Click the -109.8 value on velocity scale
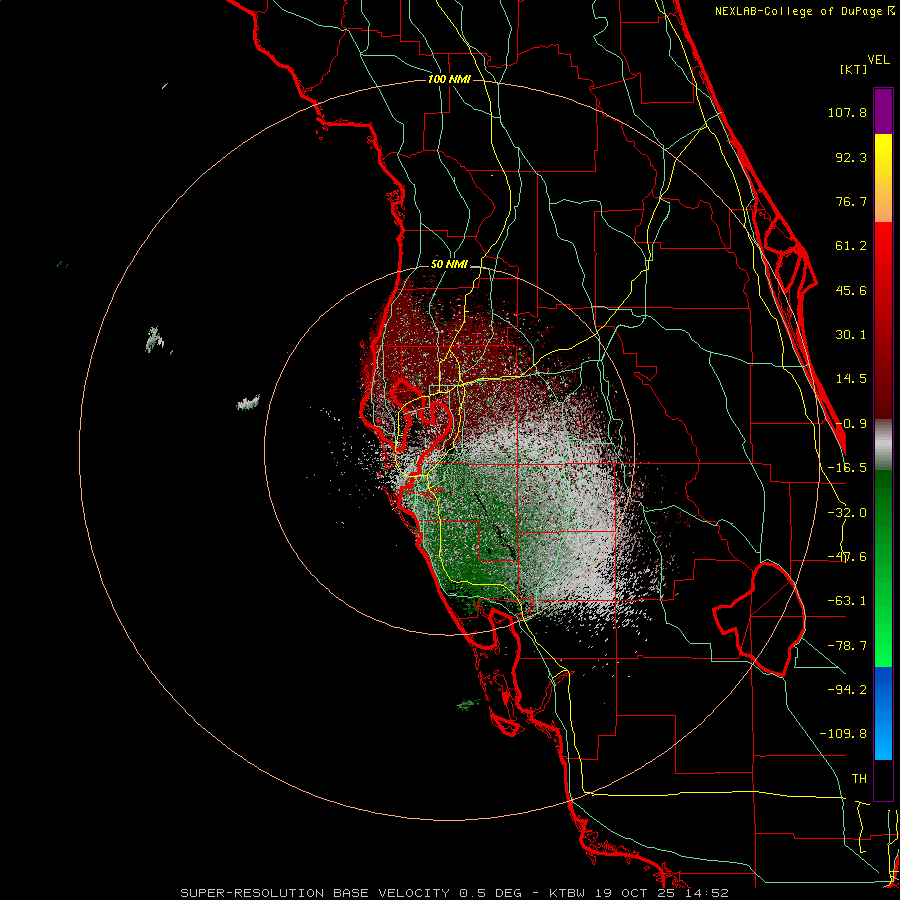 tap(843, 734)
